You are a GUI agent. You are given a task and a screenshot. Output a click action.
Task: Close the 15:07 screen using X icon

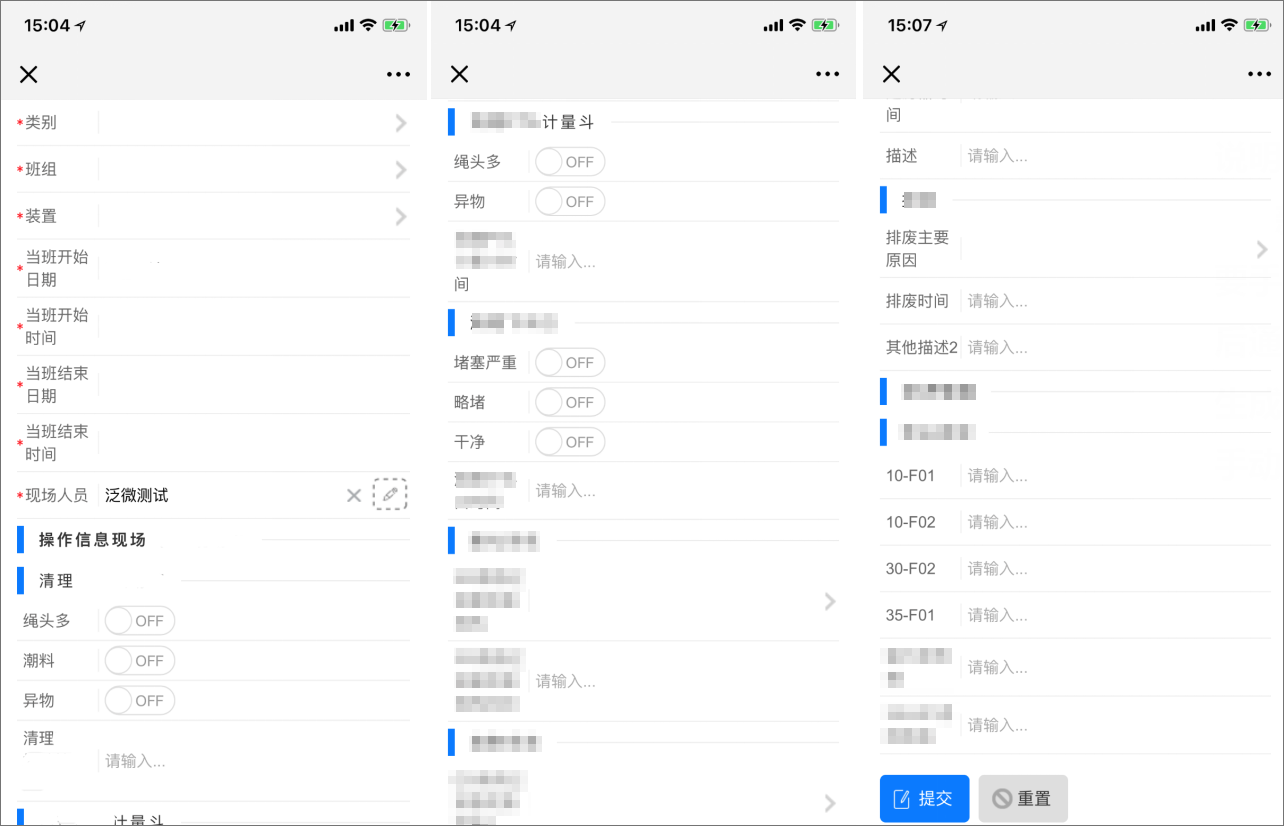[x=891, y=74]
